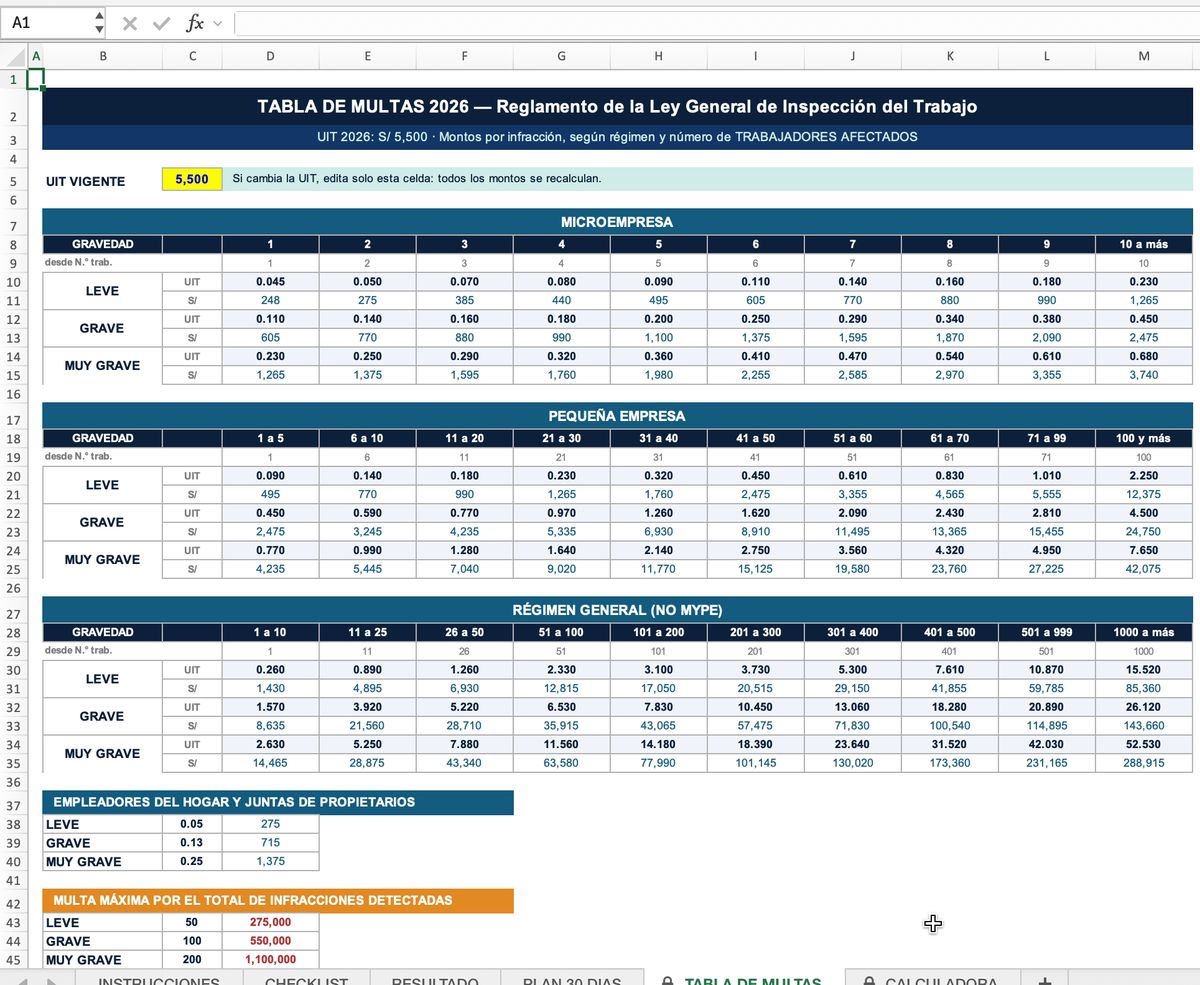Select the cell with value 14,465

270,763
